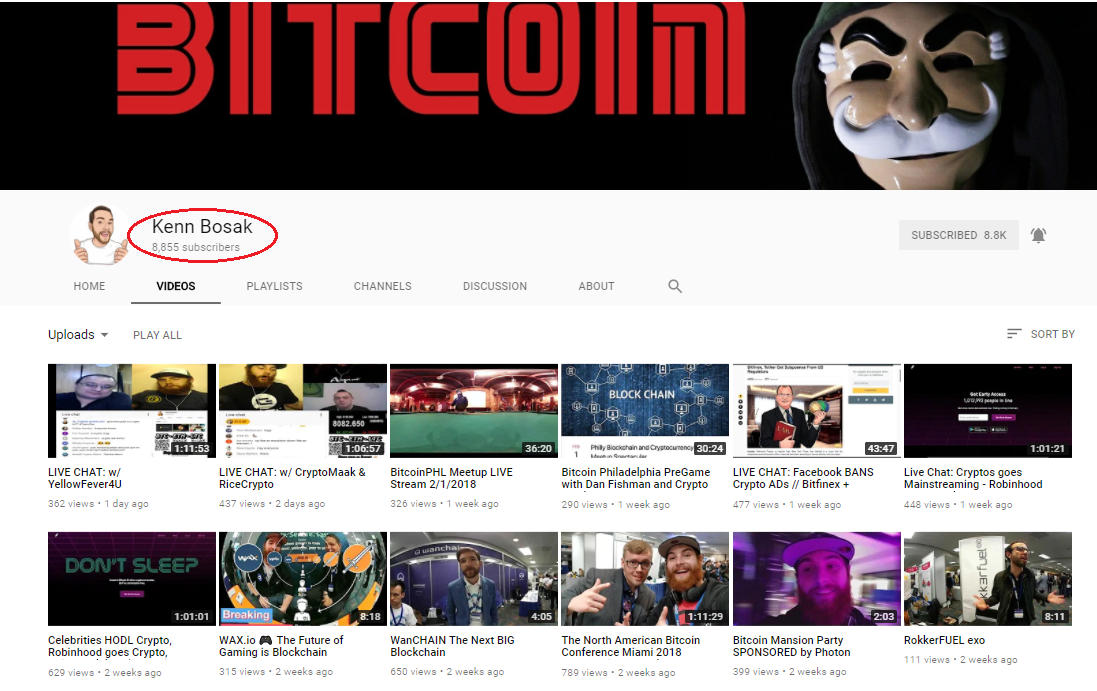
Task: Click the 36:20 BitcoinPHL Meetup thumbnail
Action: [x=474, y=411]
